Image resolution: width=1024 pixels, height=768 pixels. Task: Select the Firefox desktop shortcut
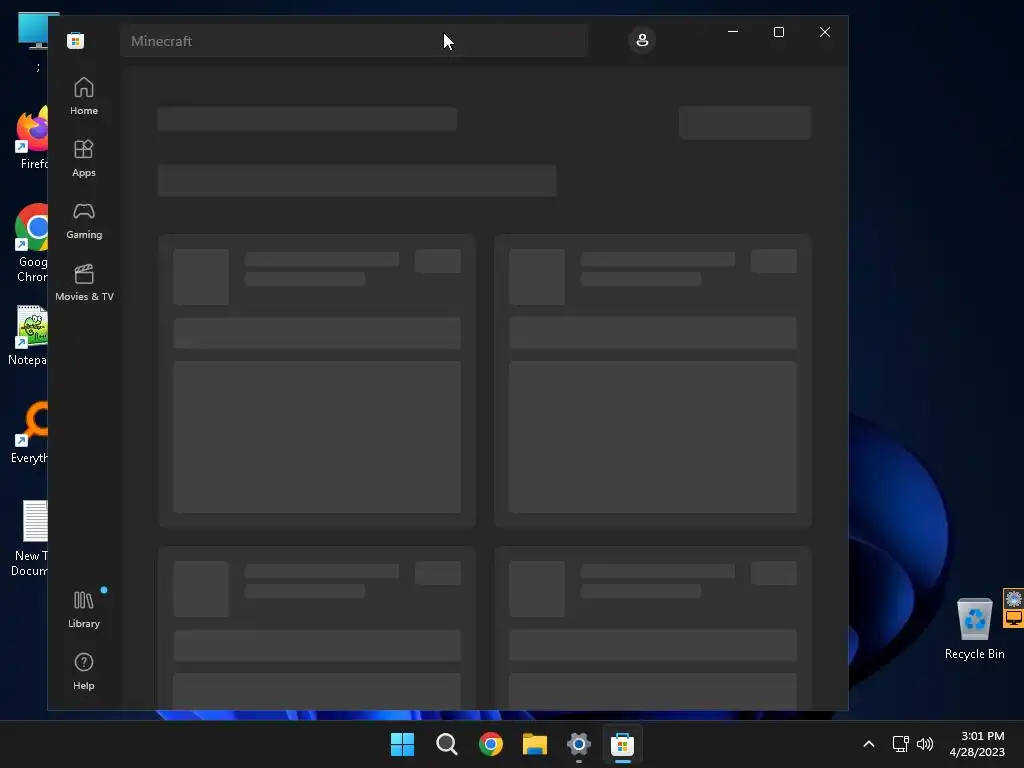coord(31,138)
